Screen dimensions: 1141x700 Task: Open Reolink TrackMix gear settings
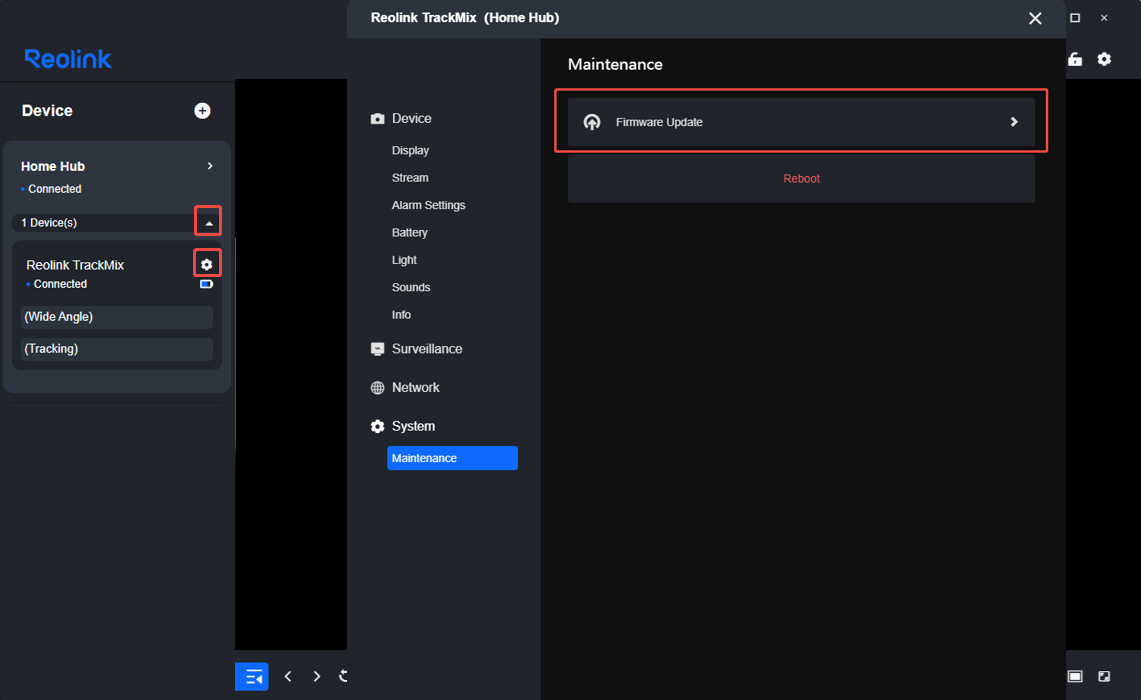point(207,264)
